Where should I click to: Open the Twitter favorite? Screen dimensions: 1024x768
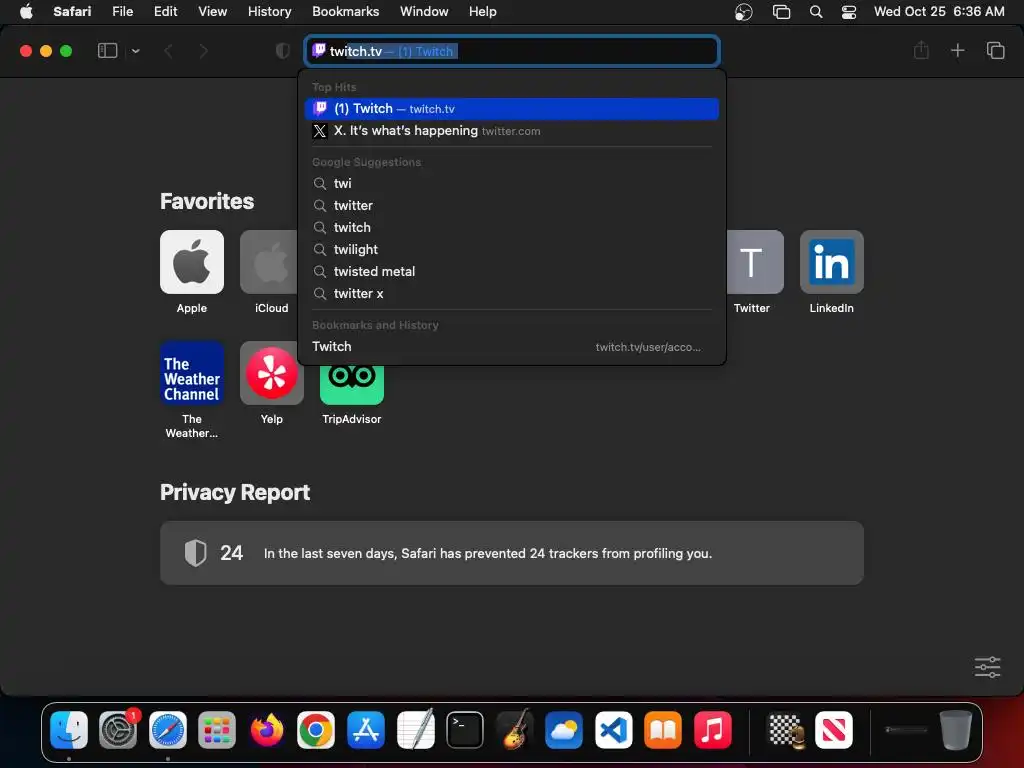754,262
